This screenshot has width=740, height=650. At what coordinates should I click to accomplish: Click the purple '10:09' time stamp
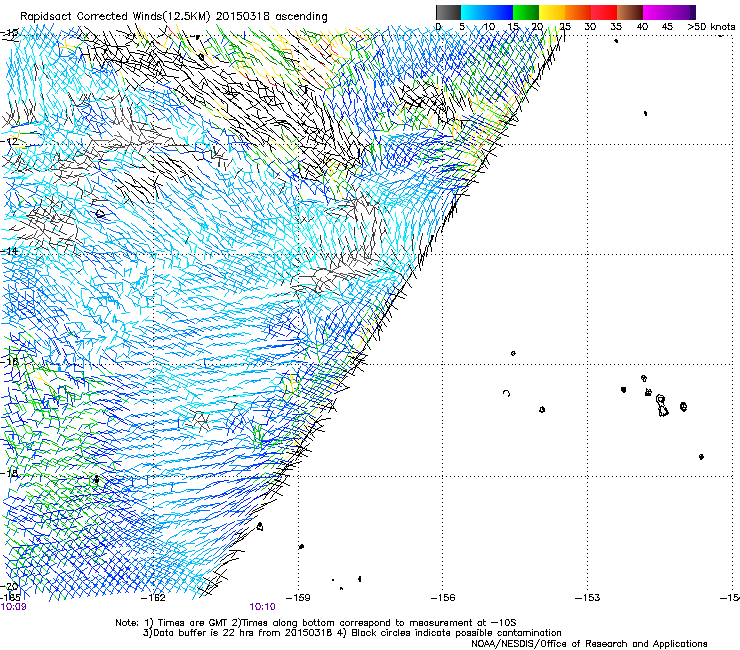coord(14,607)
